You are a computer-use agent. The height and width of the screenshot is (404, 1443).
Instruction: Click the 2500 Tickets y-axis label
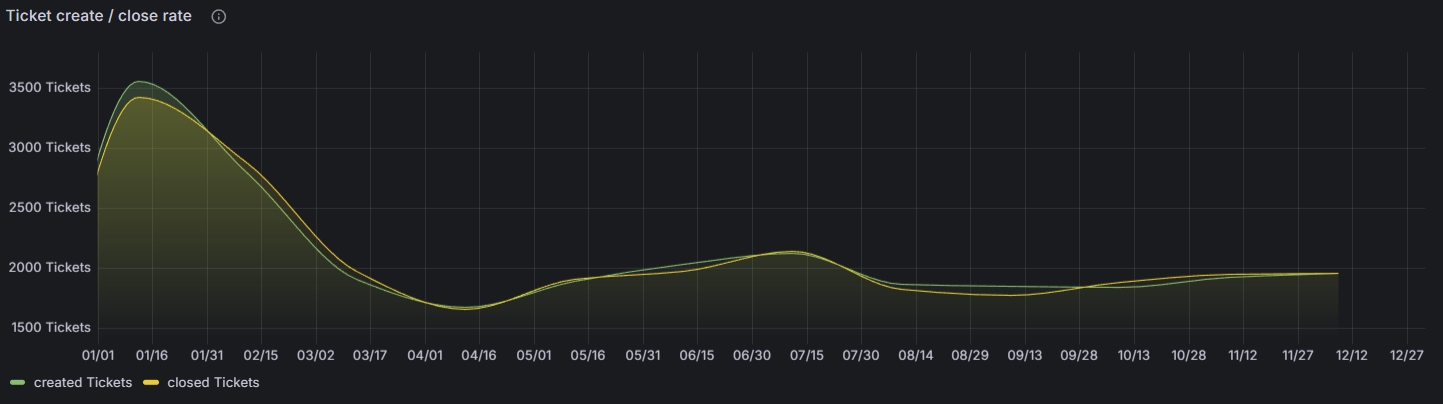tap(49, 208)
